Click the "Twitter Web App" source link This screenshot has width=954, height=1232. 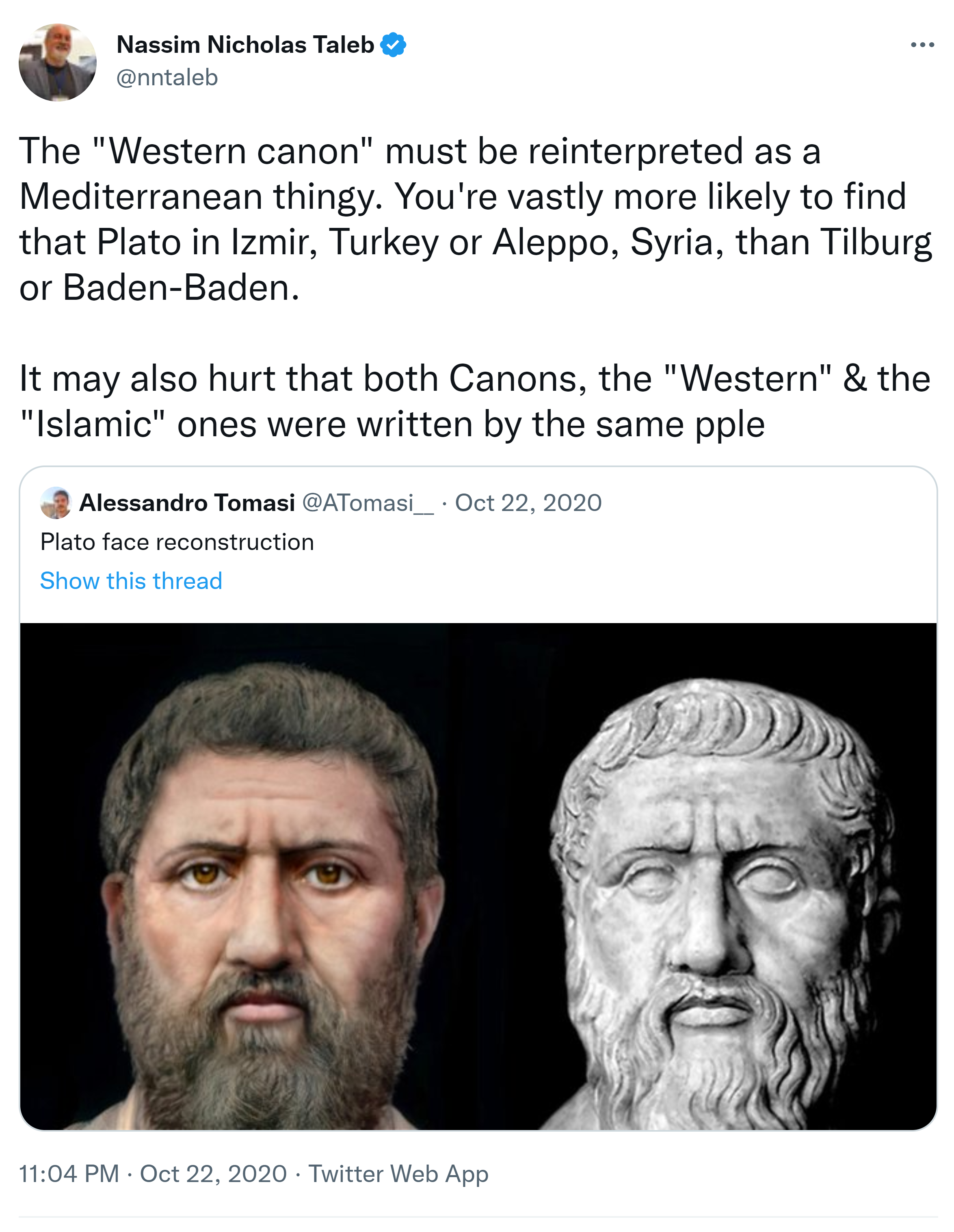(398, 1174)
